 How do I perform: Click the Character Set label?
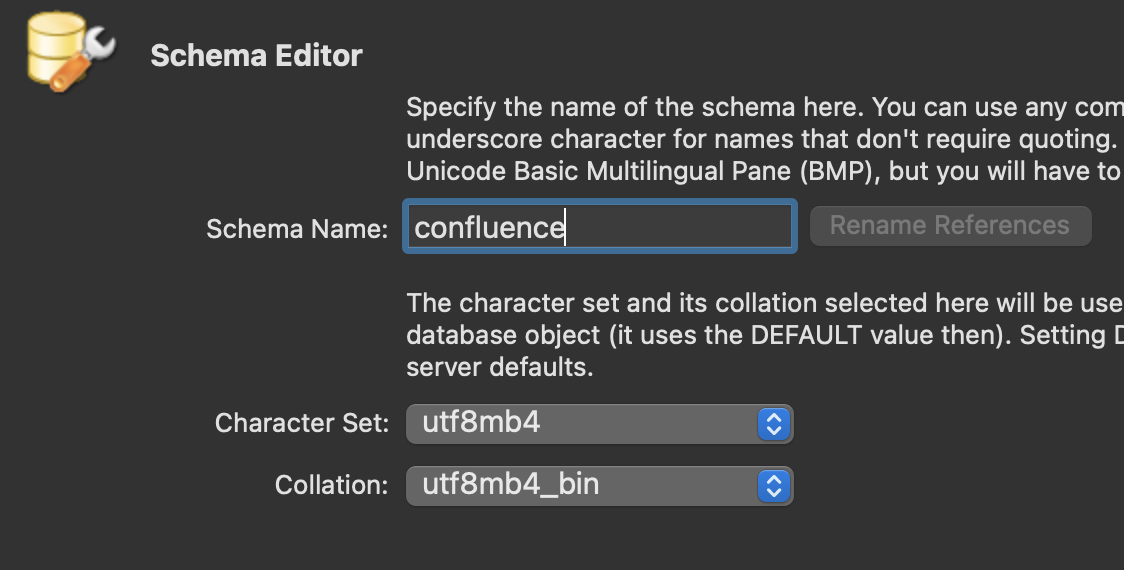[302, 423]
